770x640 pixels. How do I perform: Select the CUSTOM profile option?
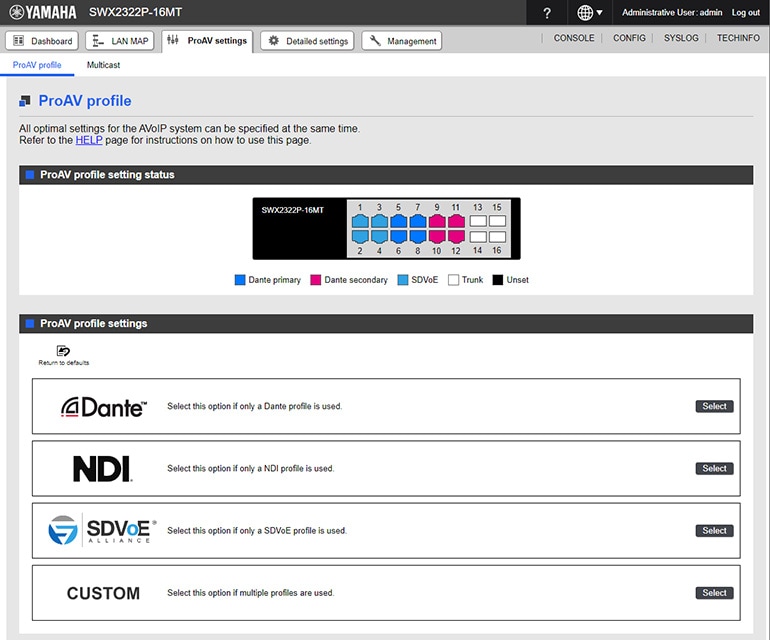[x=714, y=593]
